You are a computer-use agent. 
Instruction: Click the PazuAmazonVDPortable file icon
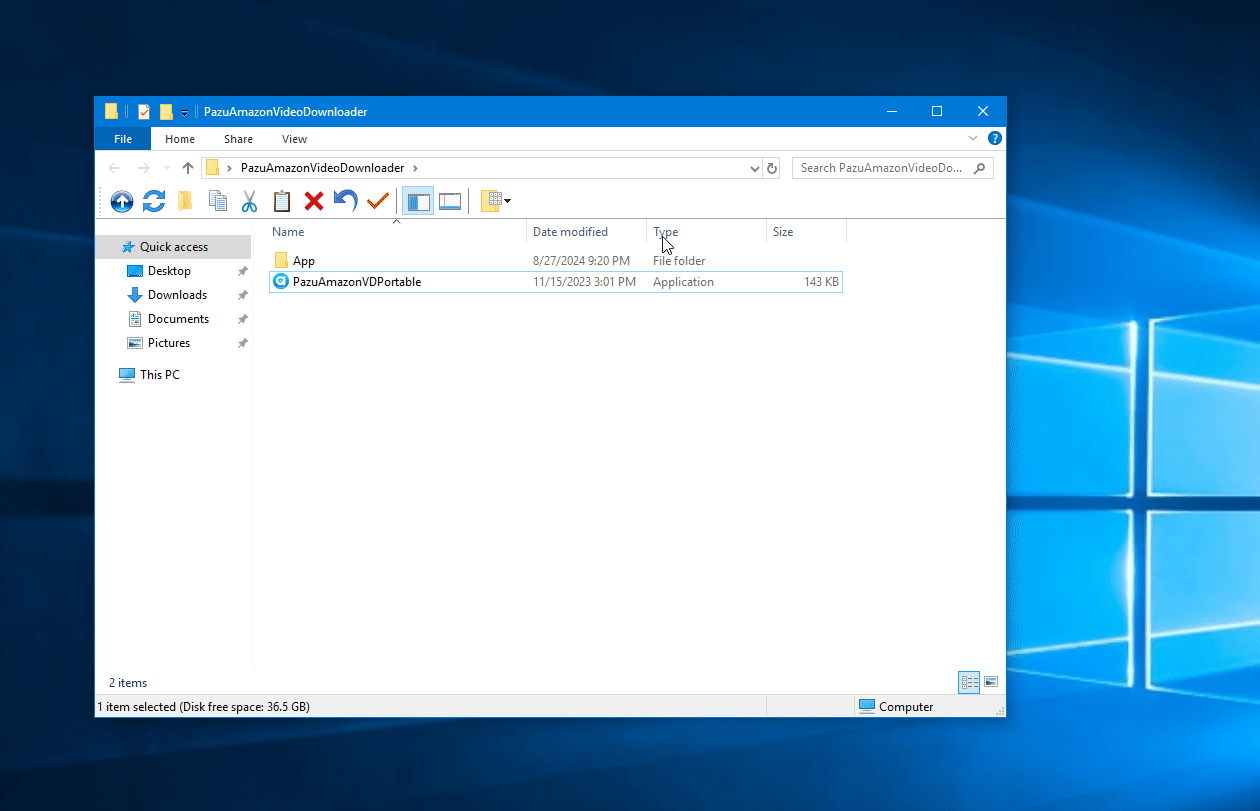tap(281, 282)
